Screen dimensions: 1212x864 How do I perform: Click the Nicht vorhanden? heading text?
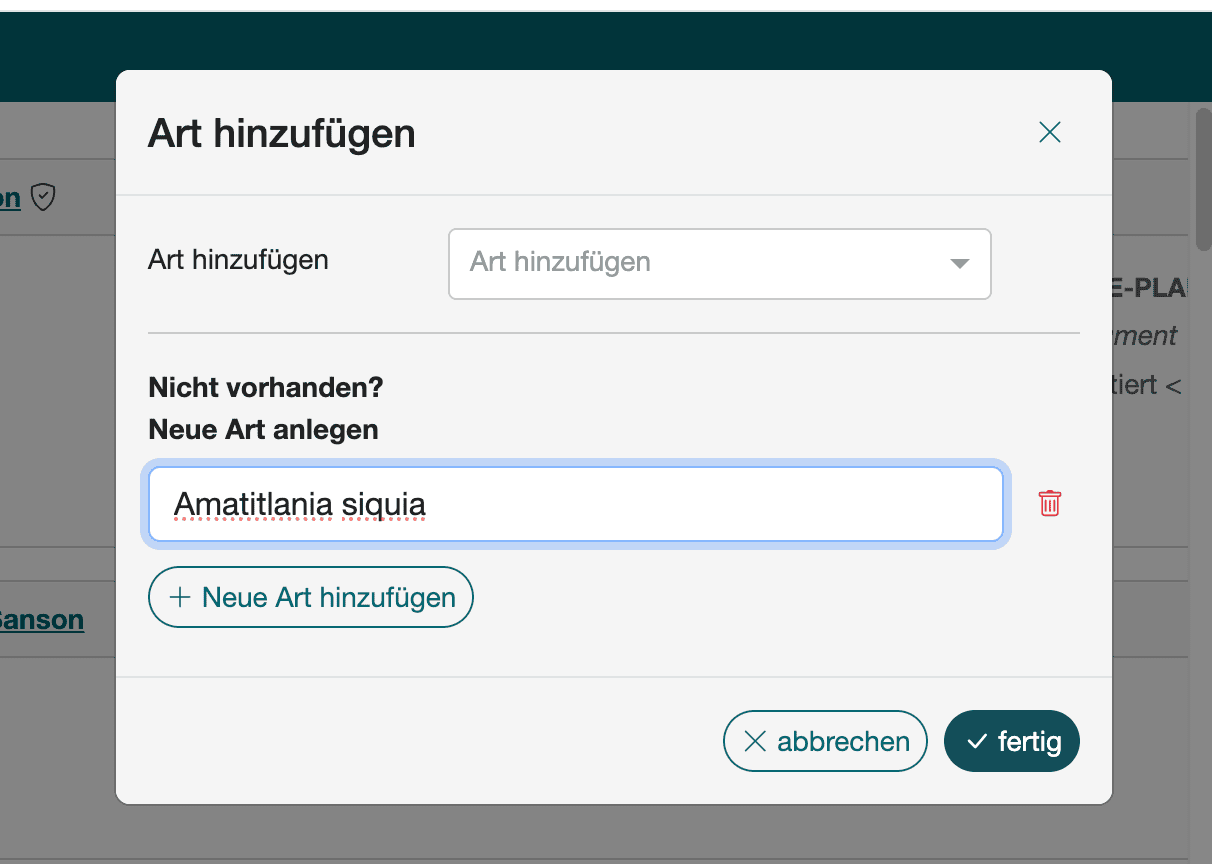click(265, 387)
